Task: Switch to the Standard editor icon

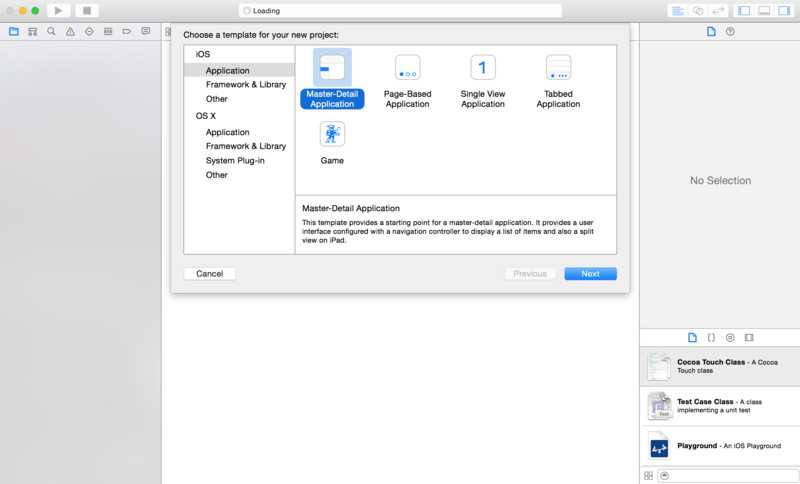Action: pos(678,11)
